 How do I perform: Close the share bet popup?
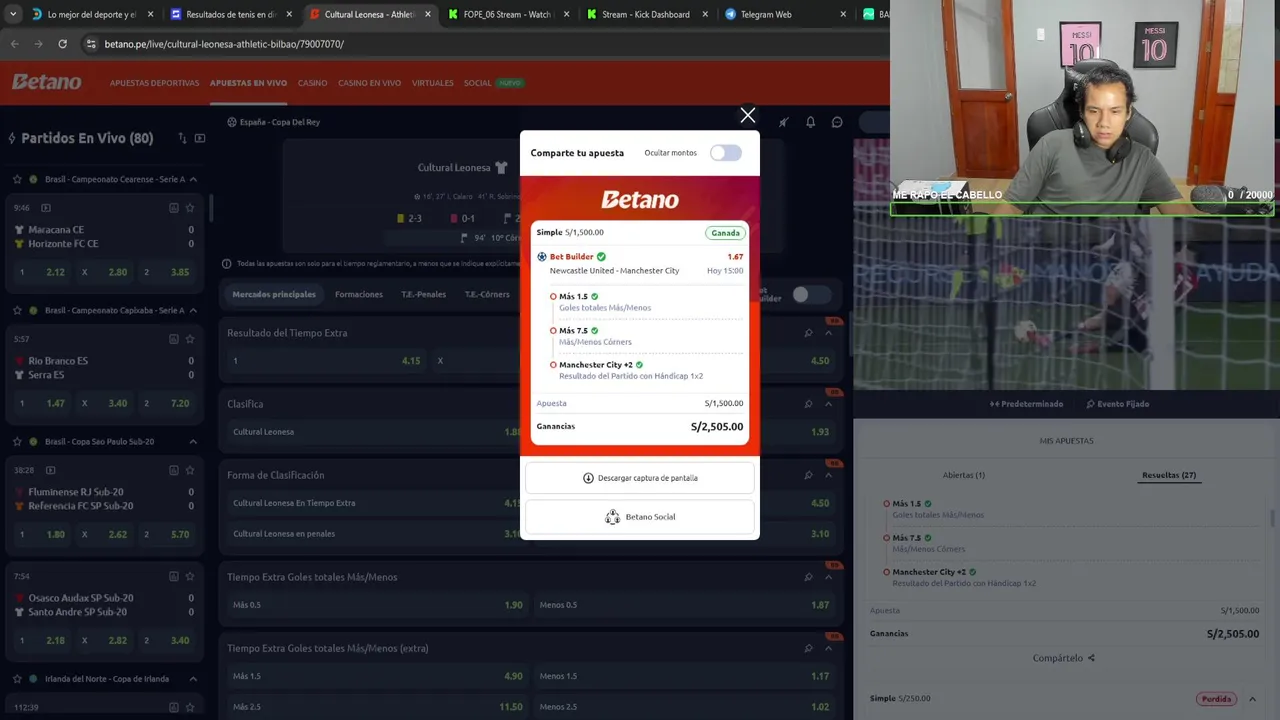pos(747,116)
